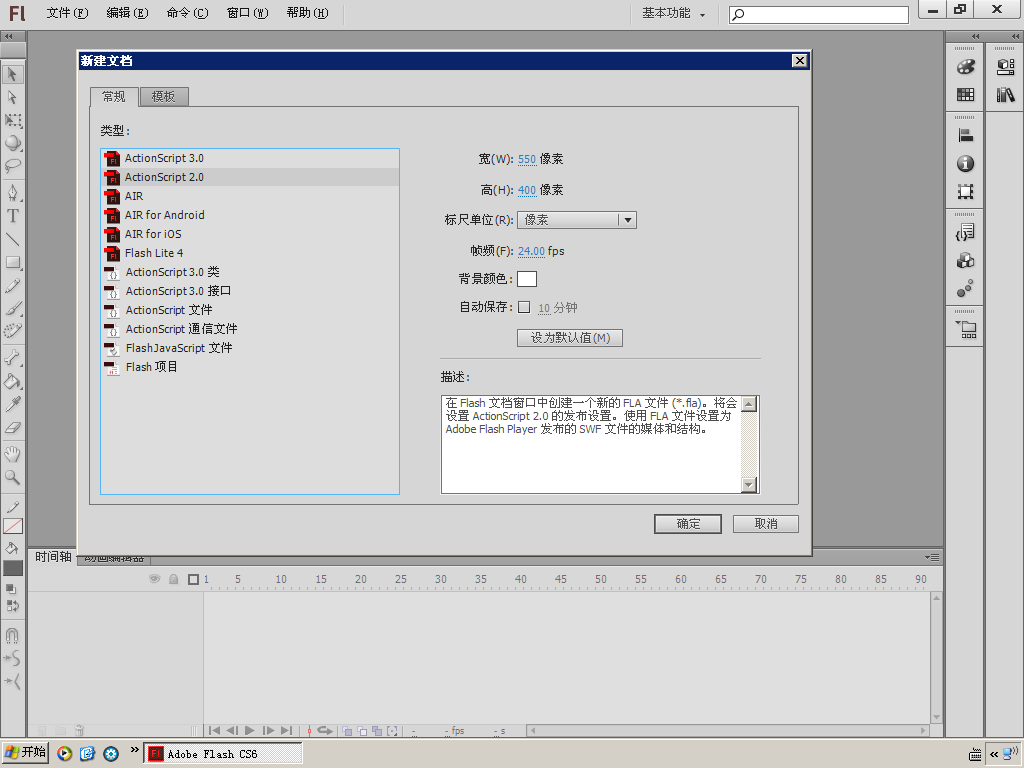Click the 确定 button
Image resolution: width=1024 pixels, height=768 pixels.
coord(688,524)
